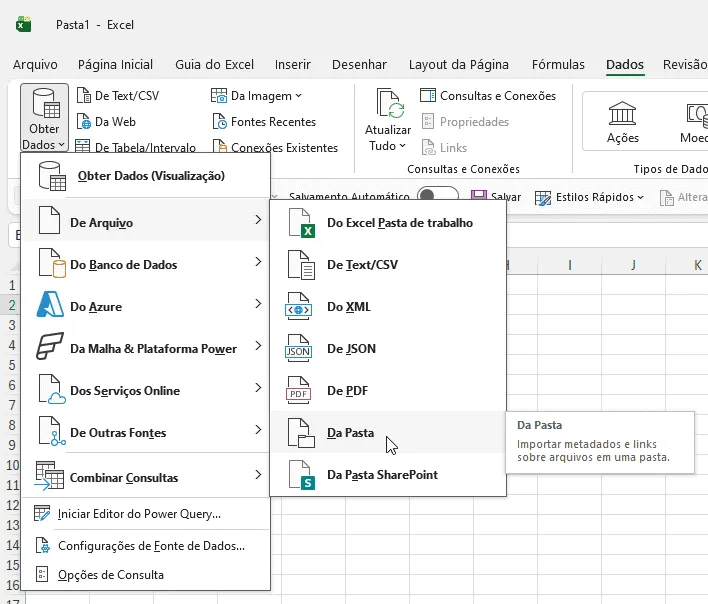Open the Obter Dados dropdown
The height and width of the screenshot is (604, 708).
tap(44, 118)
